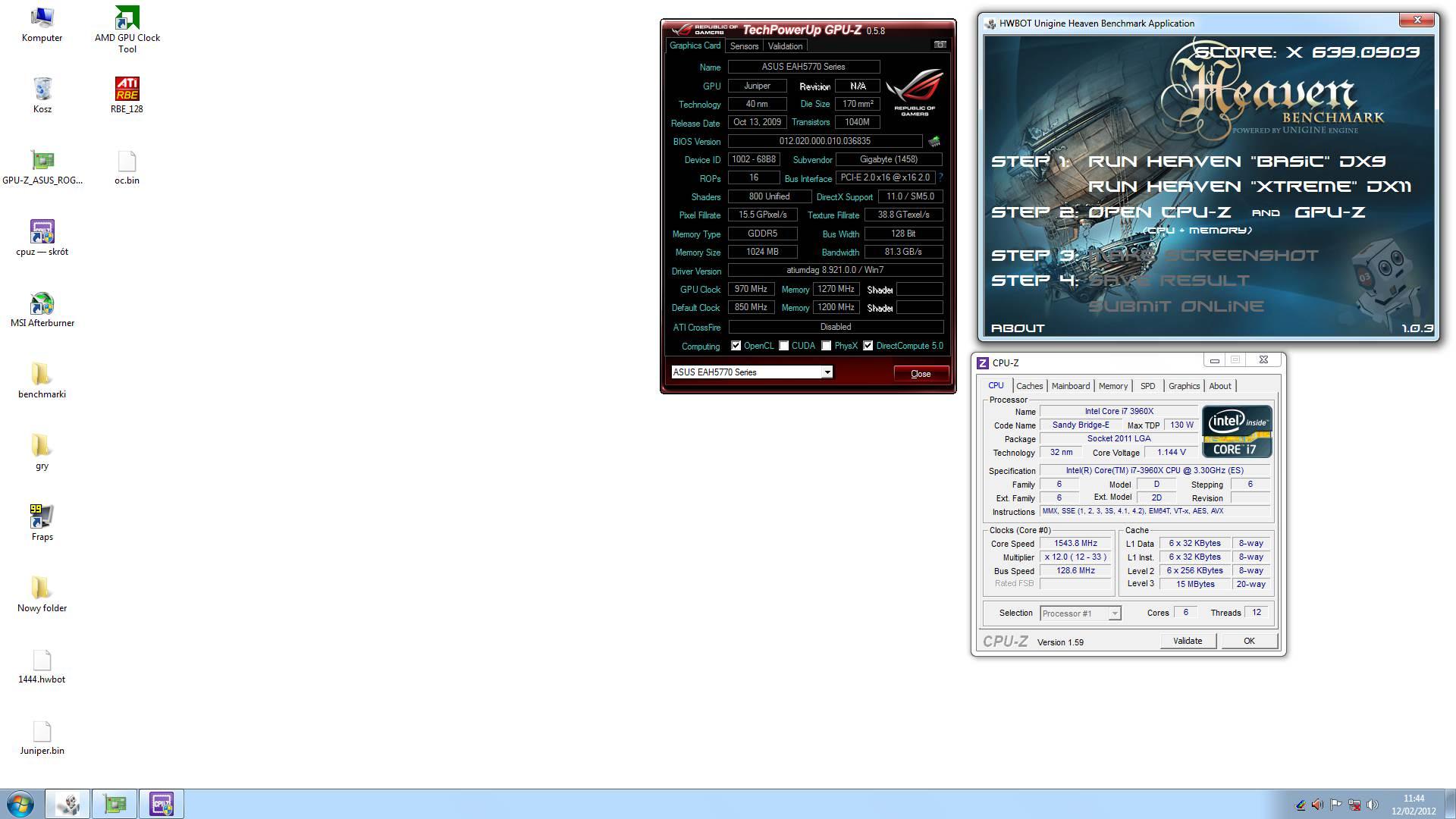1456x819 pixels.
Task: Click the Close button in GPU-Z
Action: [x=921, y=374]
